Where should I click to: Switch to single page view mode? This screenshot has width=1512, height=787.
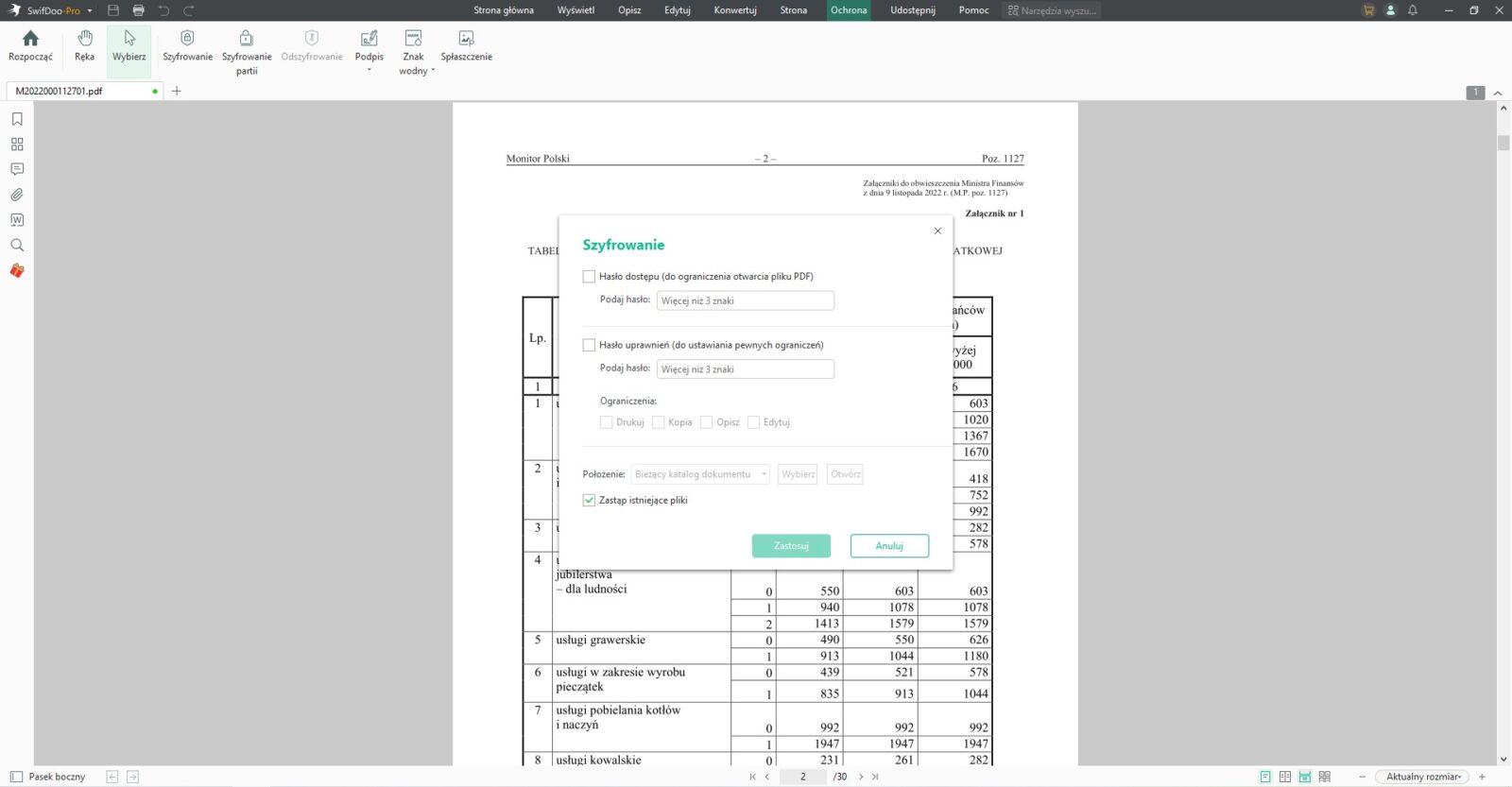pyautogui.click(x=1265, y=777)
